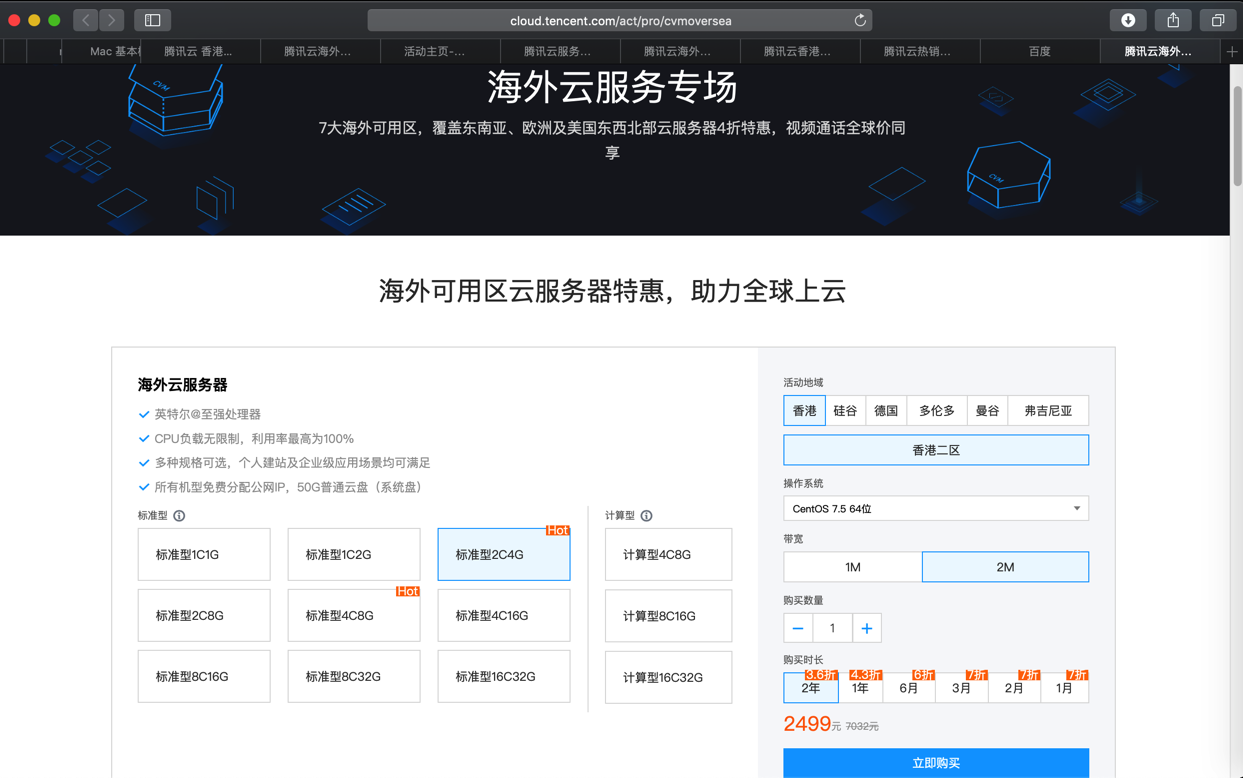This screenshot has width=1243, height=778.
Task: Show all tabs overview icon
Action: pos(1218,20)
